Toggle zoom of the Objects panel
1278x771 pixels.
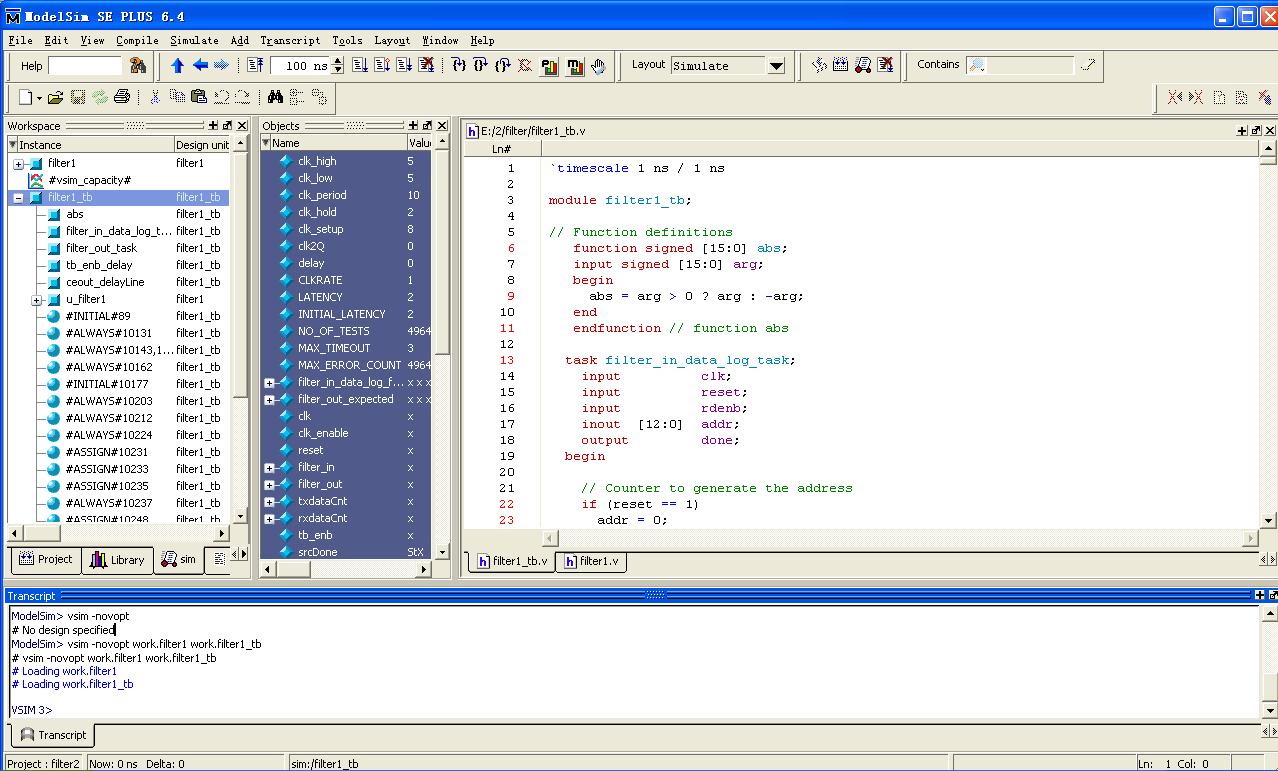(x=413, y=126)
